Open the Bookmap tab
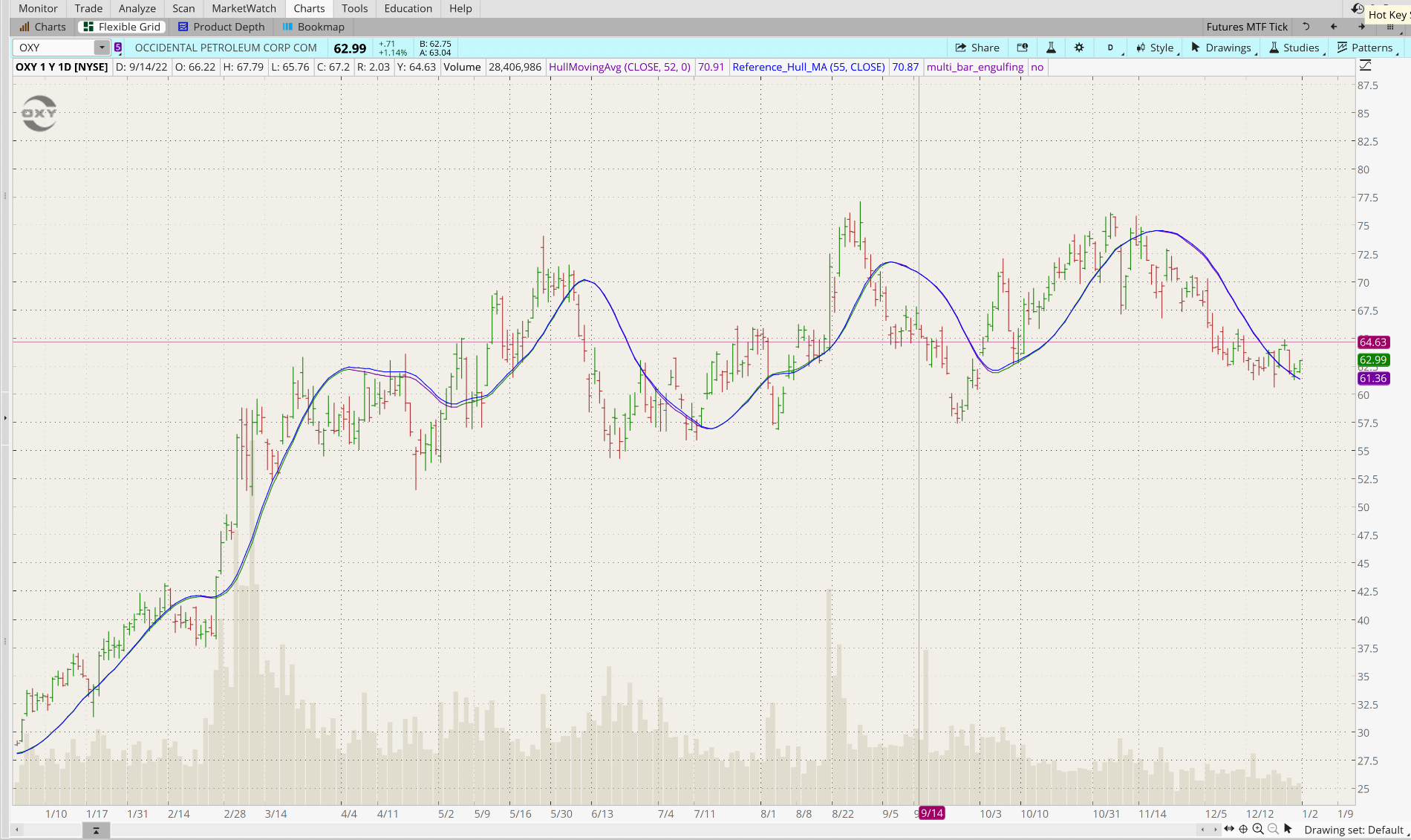This screenshot has width=1411, height=840. pyautogui.click(x=313, y=27)
